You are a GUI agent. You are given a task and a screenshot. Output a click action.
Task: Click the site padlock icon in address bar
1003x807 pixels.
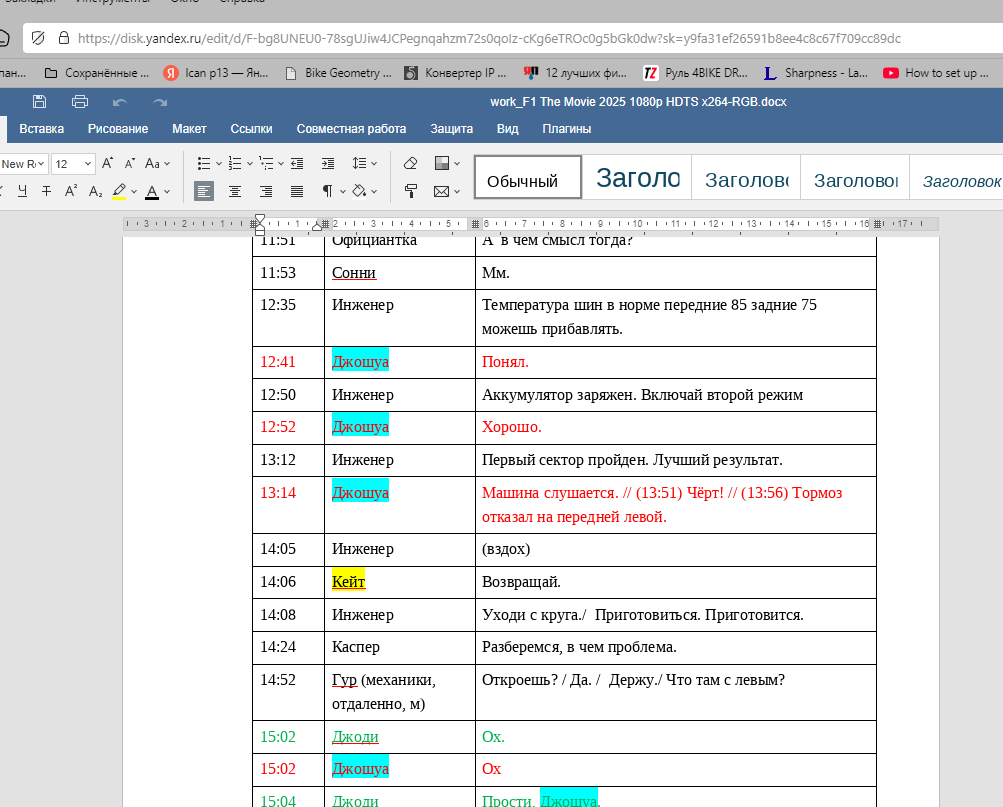coord(63,38)
